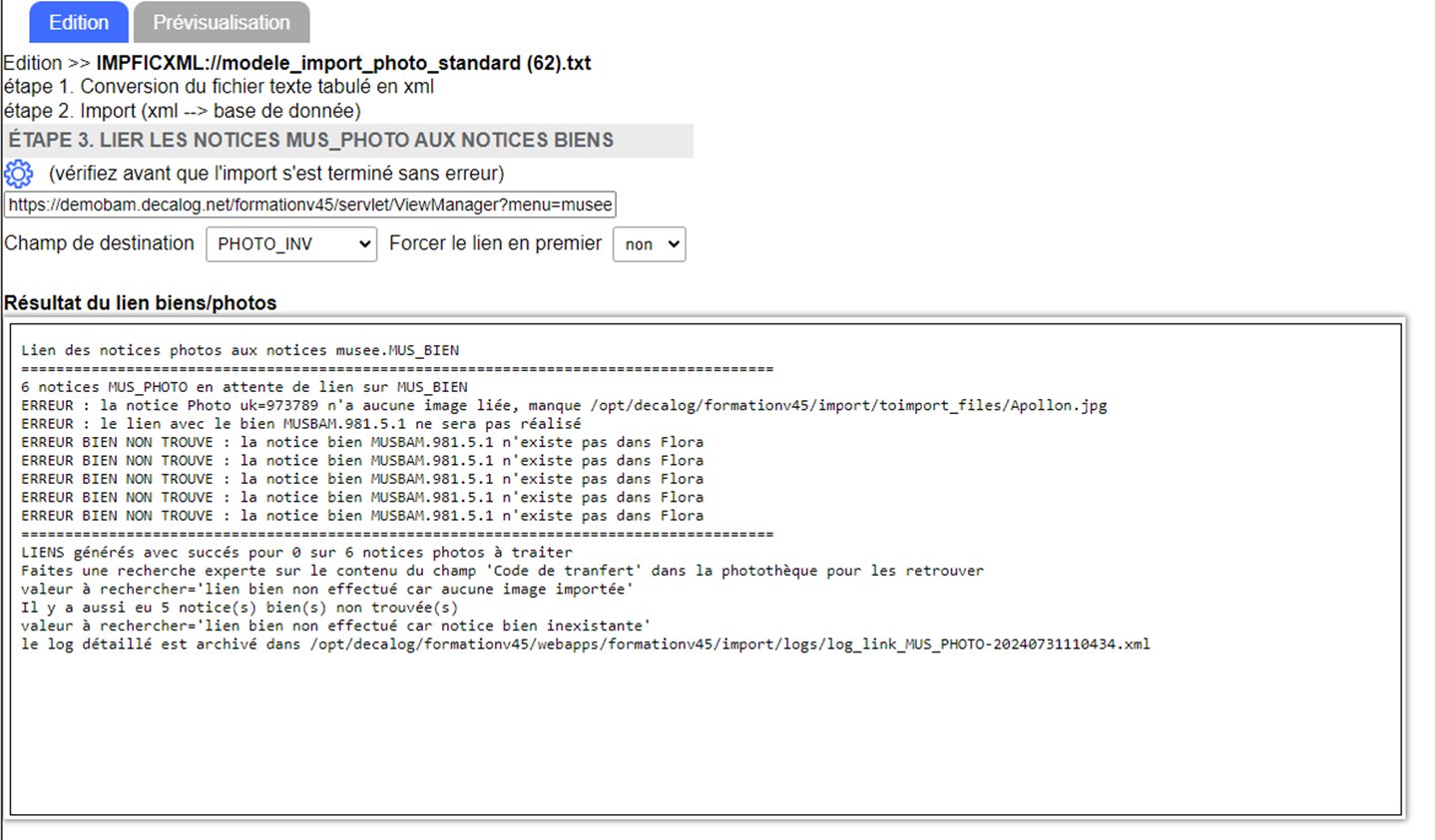This screenshot has width=1435, height=840.
Task: Click the gear icon to launch linking
Action: (x=18, y=174)
